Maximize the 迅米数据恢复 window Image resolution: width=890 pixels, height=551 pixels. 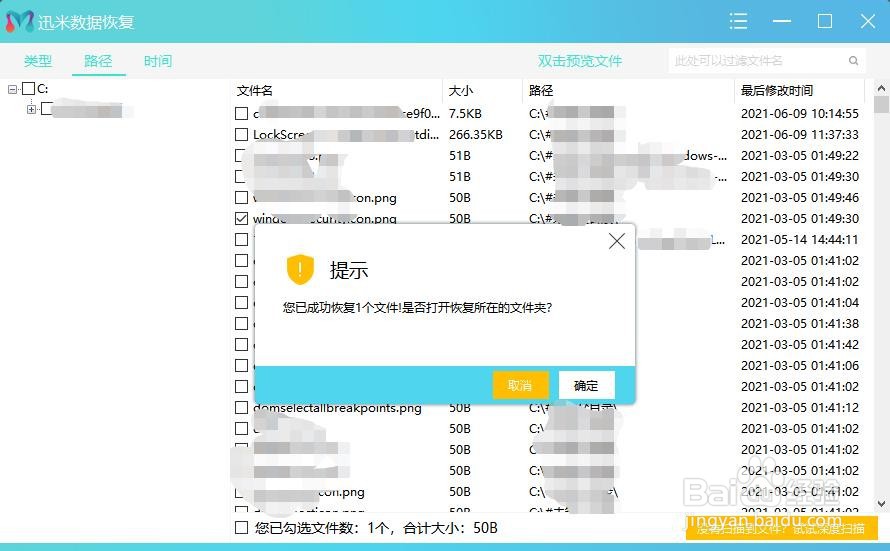pyautogui.click(x=825, y=22)
